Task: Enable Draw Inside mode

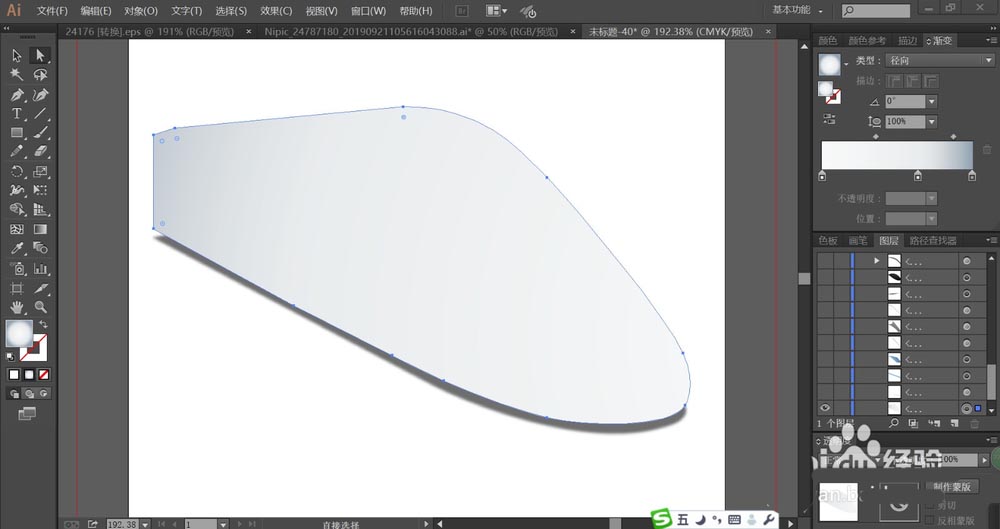Action: 44,394
